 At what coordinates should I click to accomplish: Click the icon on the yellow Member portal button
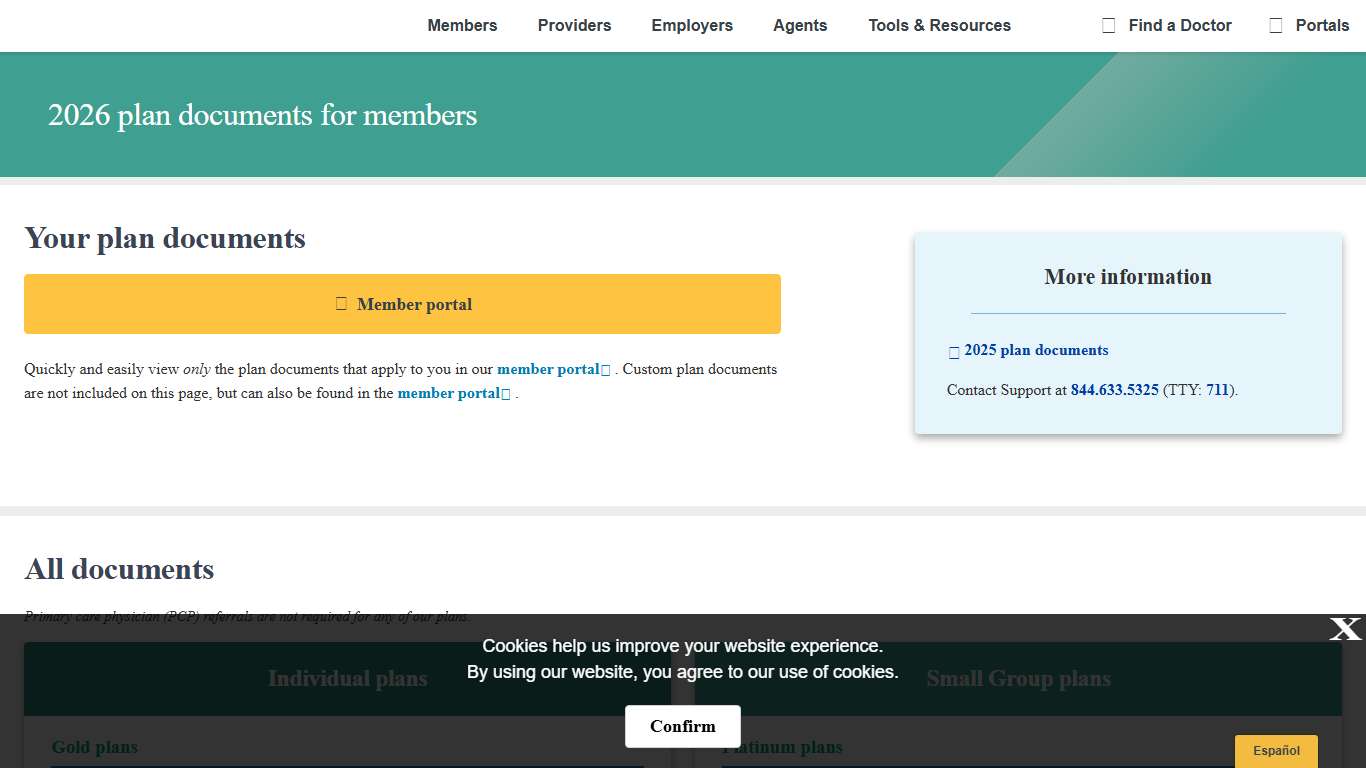tap(341, 304)
